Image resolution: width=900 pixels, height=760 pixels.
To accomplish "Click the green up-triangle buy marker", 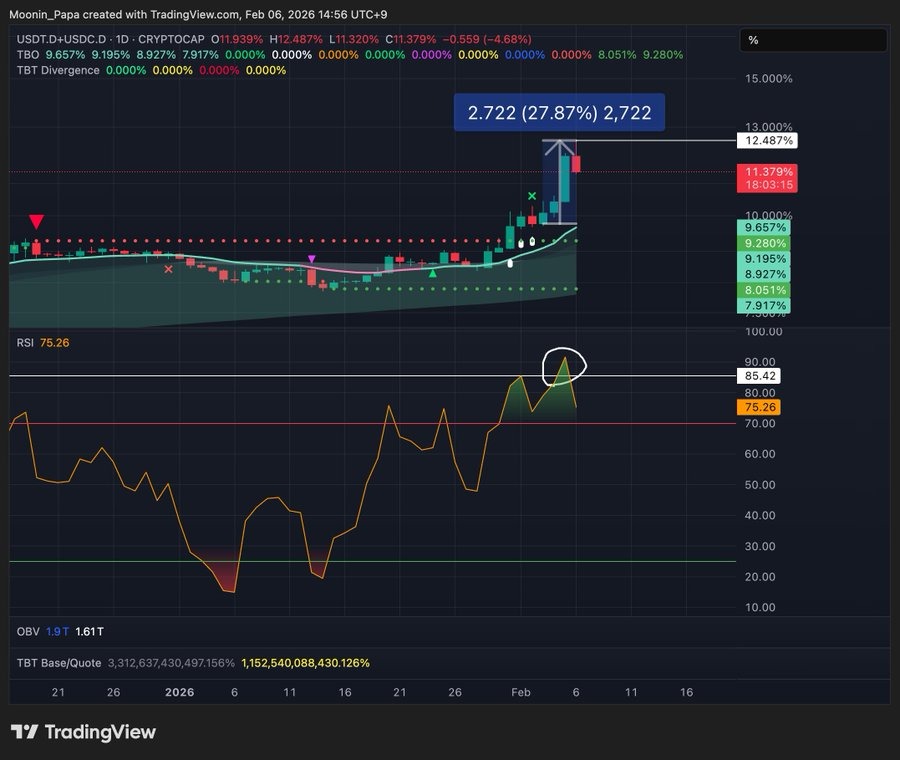I will click(432, 272).
